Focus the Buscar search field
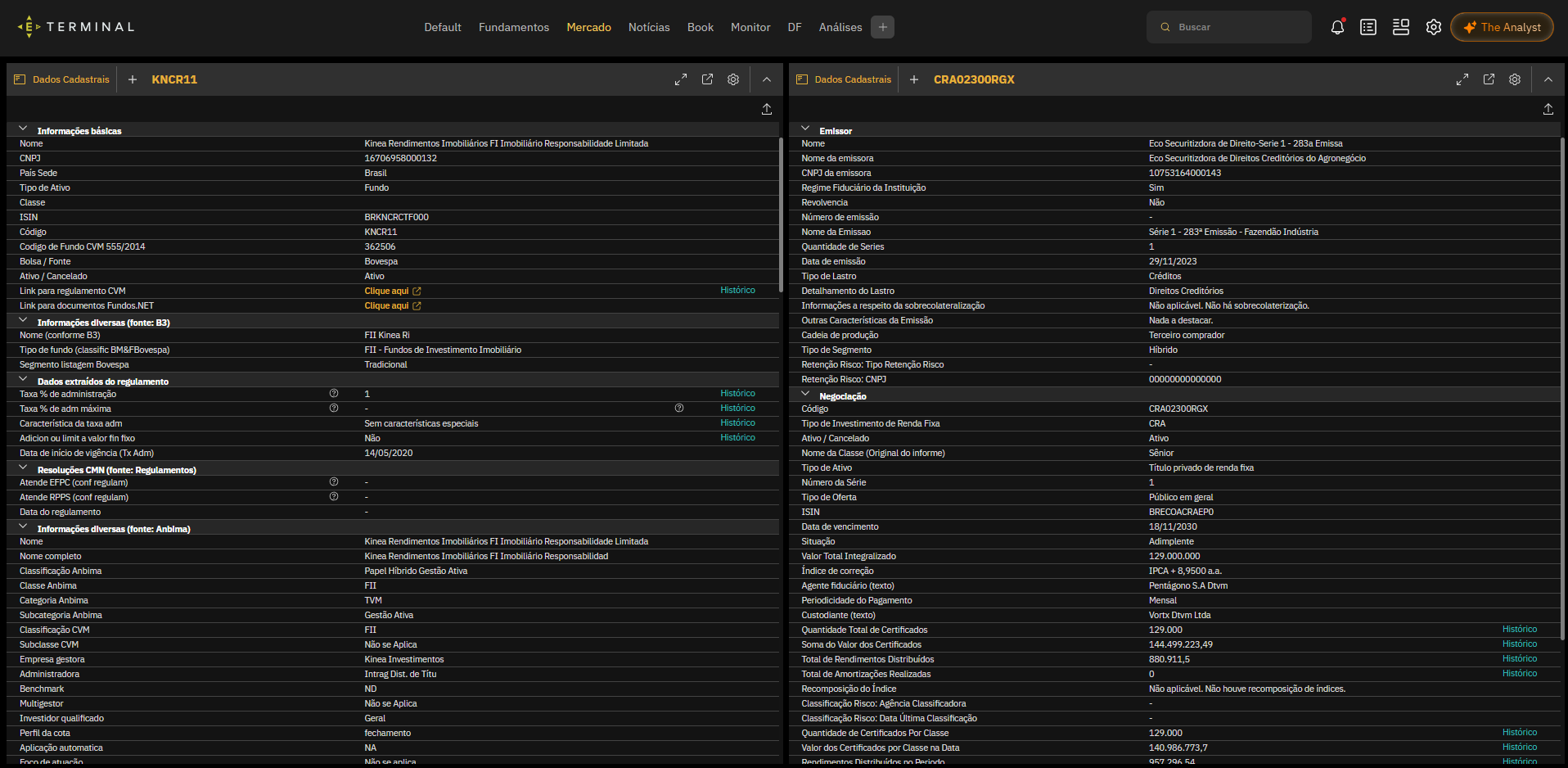Viewport: 1568px width, 768px height. pyautogui.click(x=1228, y=27)
